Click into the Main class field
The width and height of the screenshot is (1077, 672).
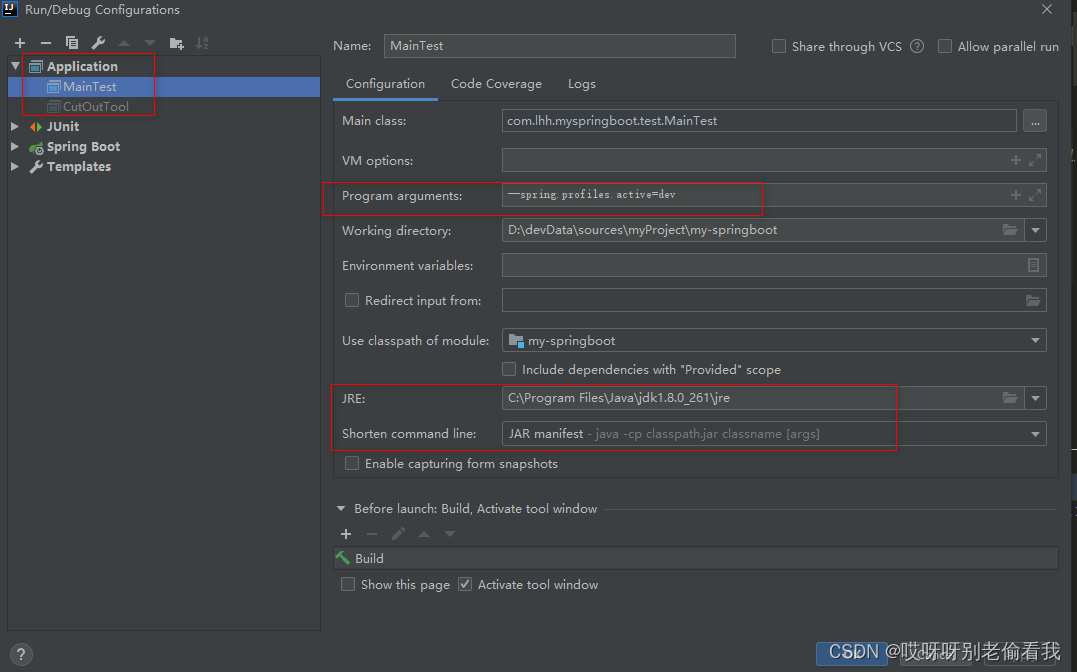759,121
